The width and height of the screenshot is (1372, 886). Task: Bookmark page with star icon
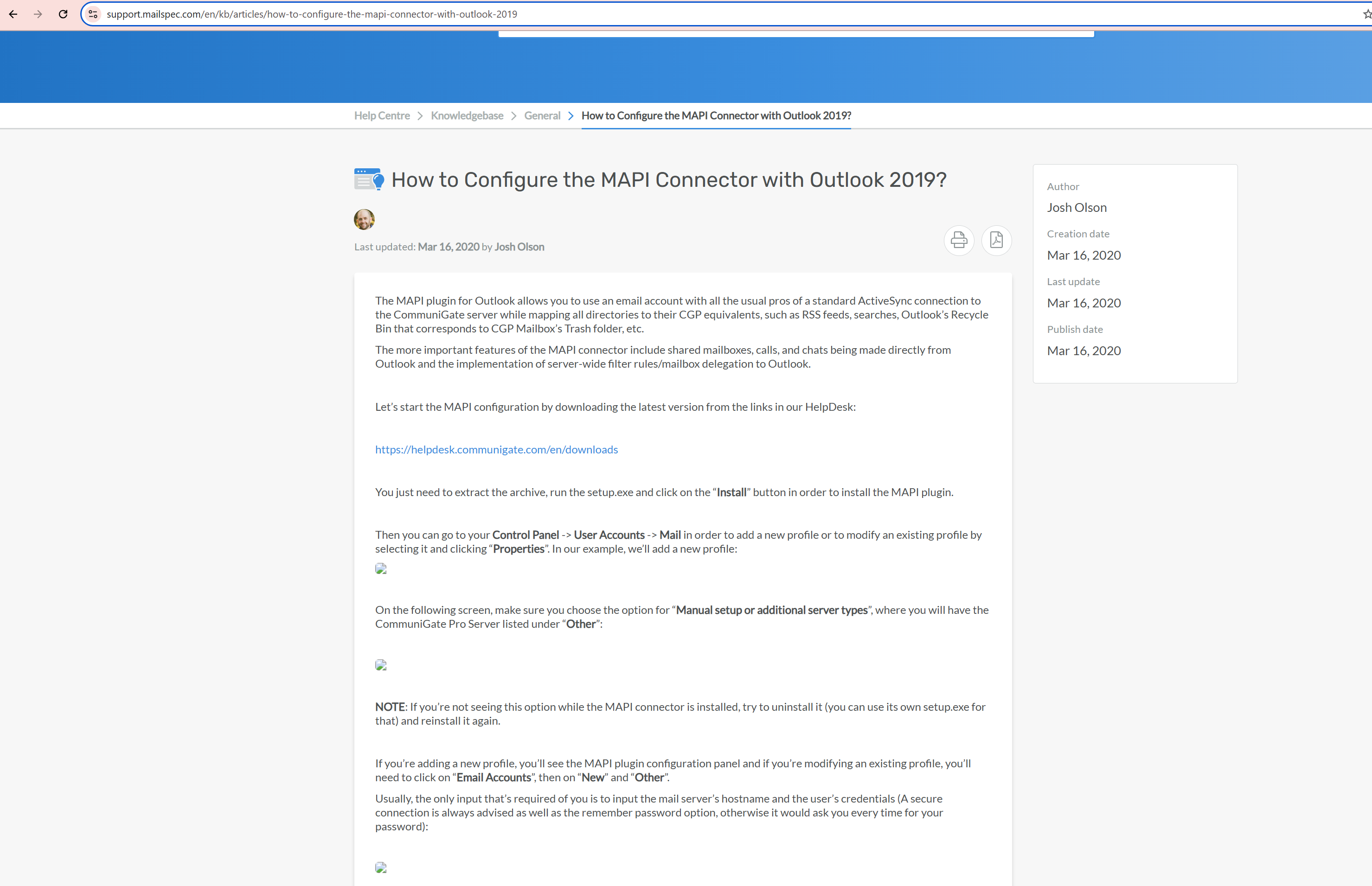coord(1367,14)
